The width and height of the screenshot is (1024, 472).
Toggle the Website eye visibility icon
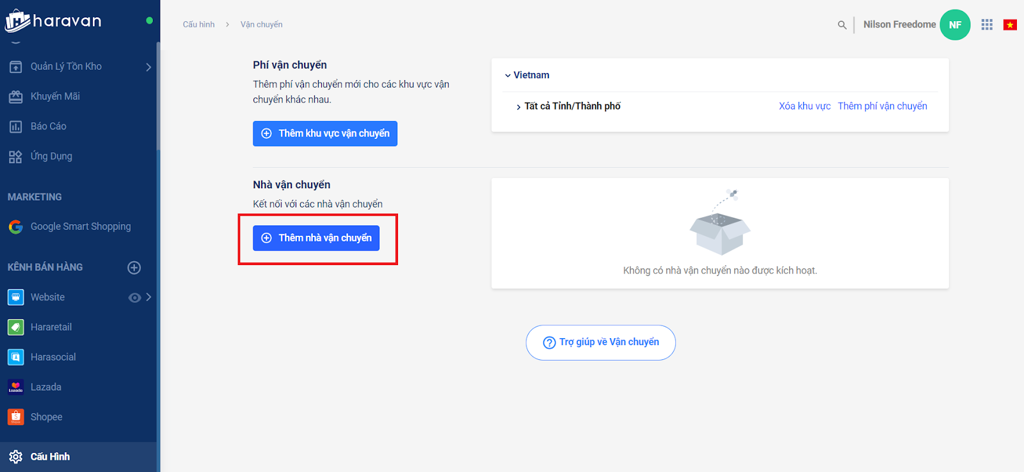pyautogui.click(x=134, y=297)
